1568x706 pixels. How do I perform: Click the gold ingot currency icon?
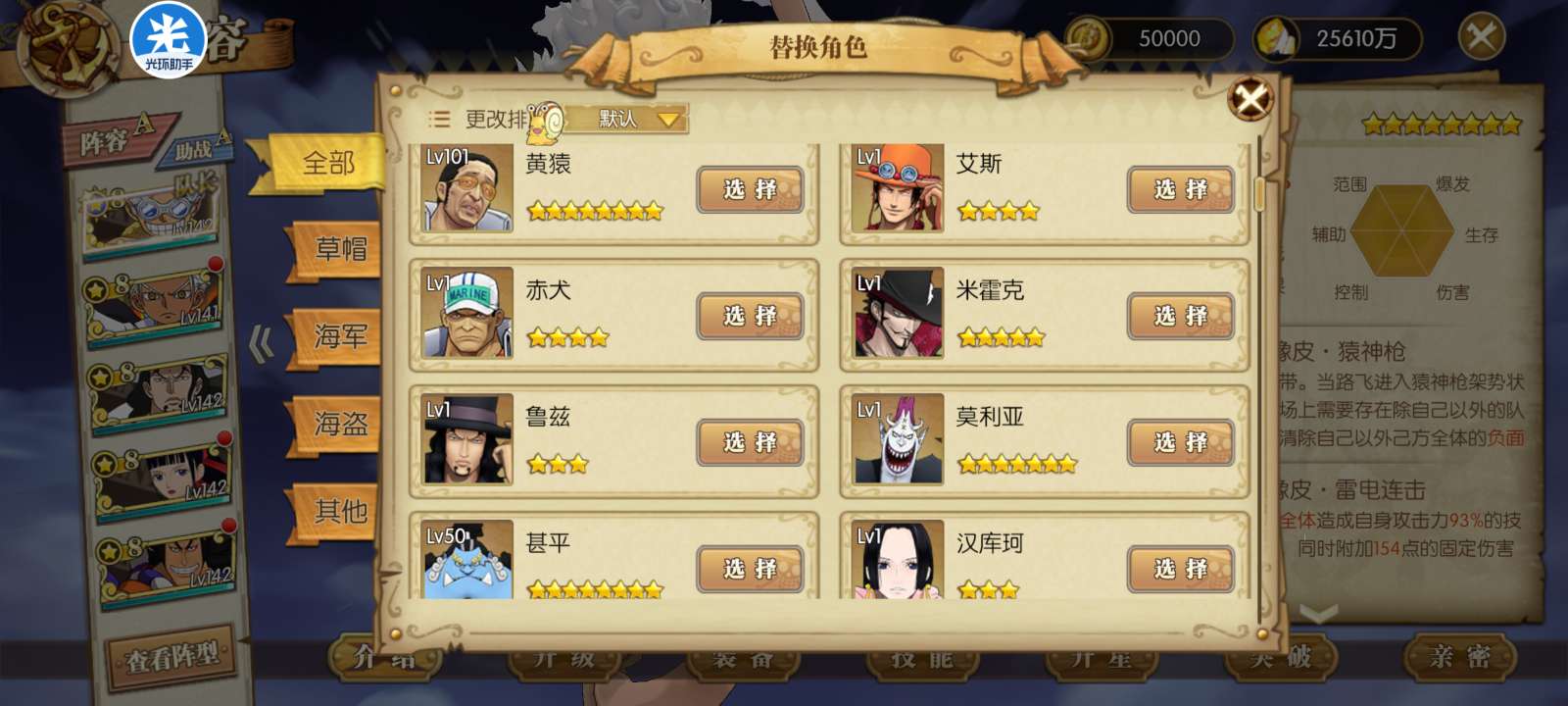click(1276, 39)
